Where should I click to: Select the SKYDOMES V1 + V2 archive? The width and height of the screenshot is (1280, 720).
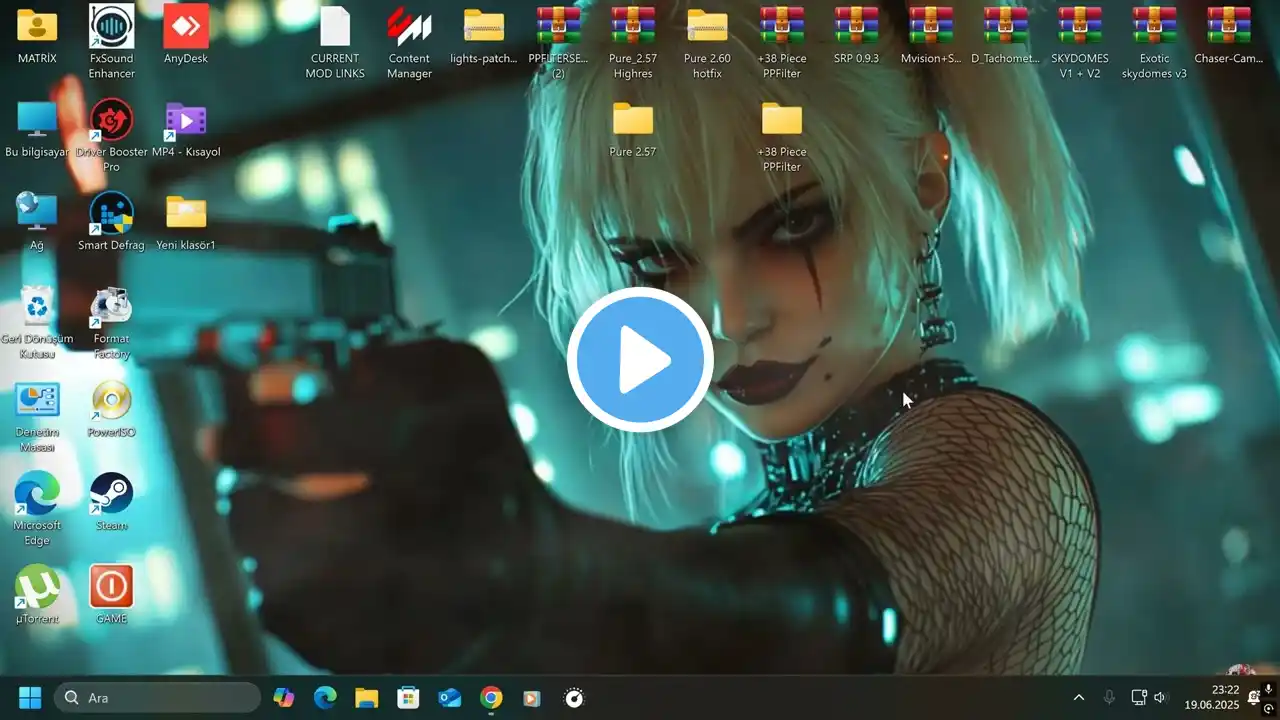pyautogui.click(x=1080, y=27)
